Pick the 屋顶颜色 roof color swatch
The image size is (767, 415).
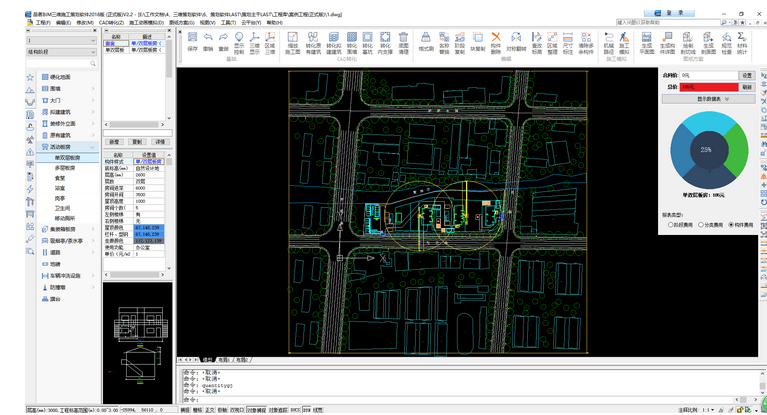point(149,228)
